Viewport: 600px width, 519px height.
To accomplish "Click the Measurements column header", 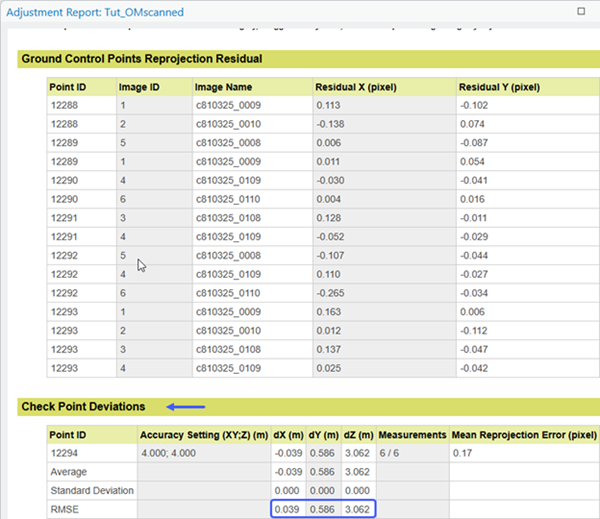I will pyautogui.click(x=412, y=435).
